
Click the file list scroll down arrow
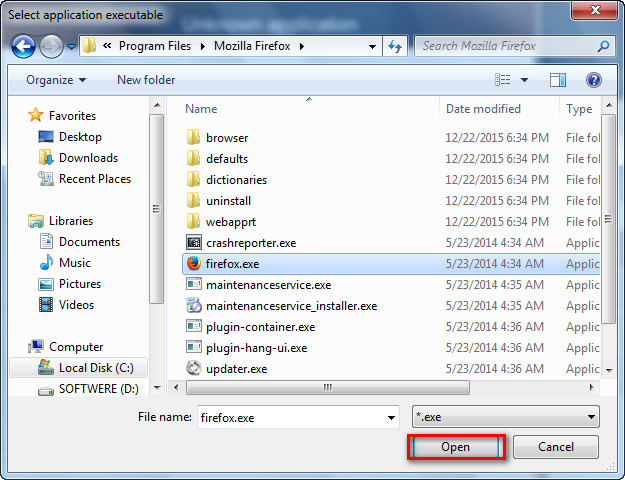(609, 370)
